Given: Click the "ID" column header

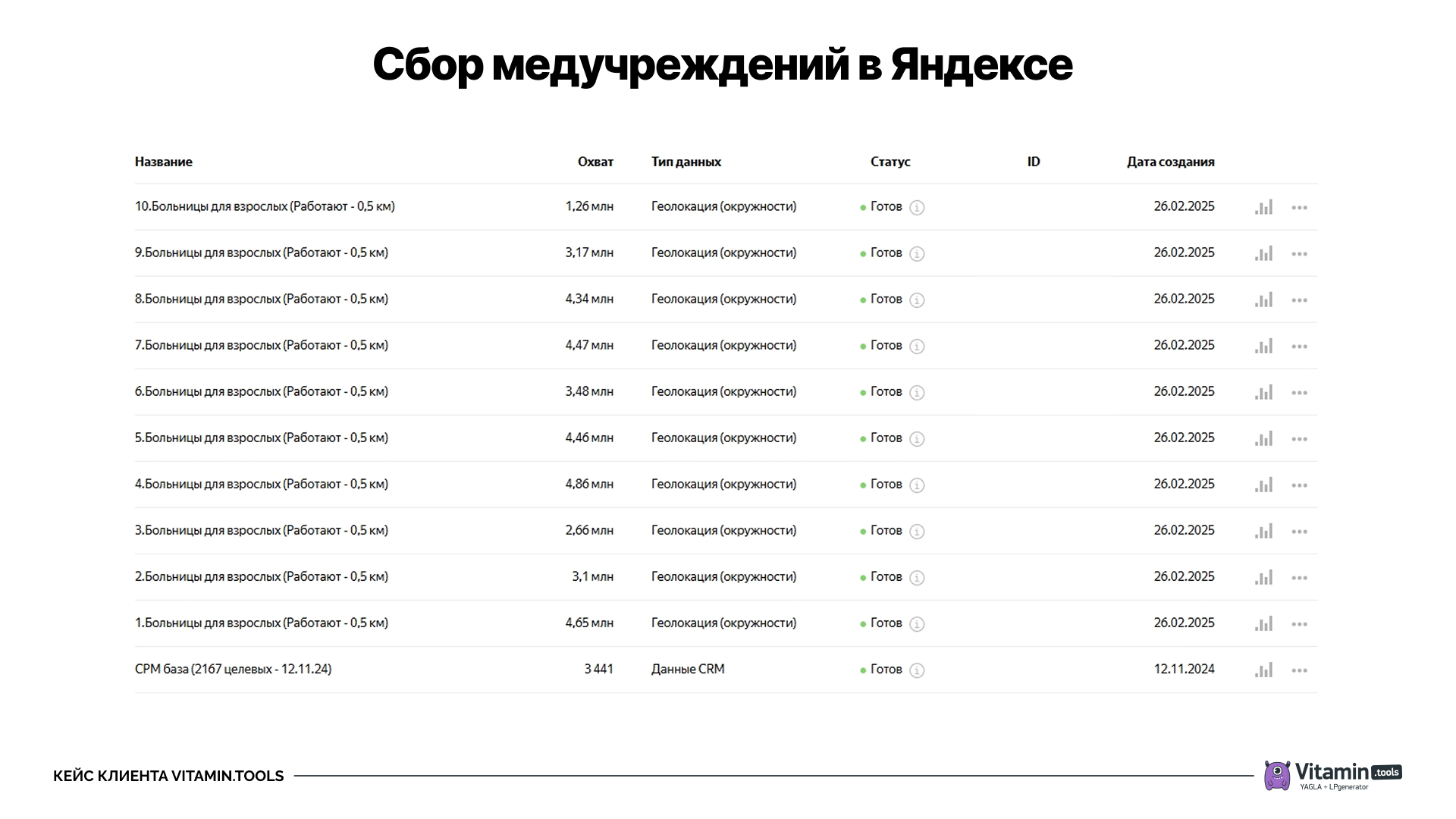Looking at the screenshot, I should click(x=1033, y=162).
